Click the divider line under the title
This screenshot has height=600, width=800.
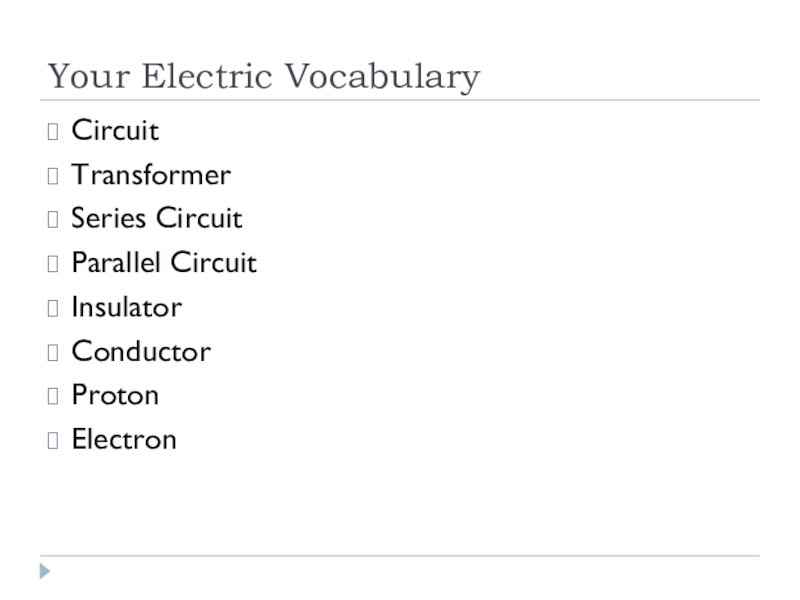(400, 100)
